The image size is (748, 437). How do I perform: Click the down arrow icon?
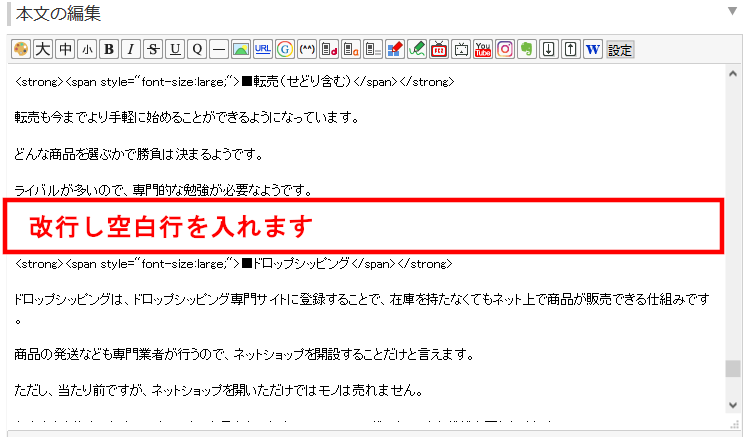(549, 49)
